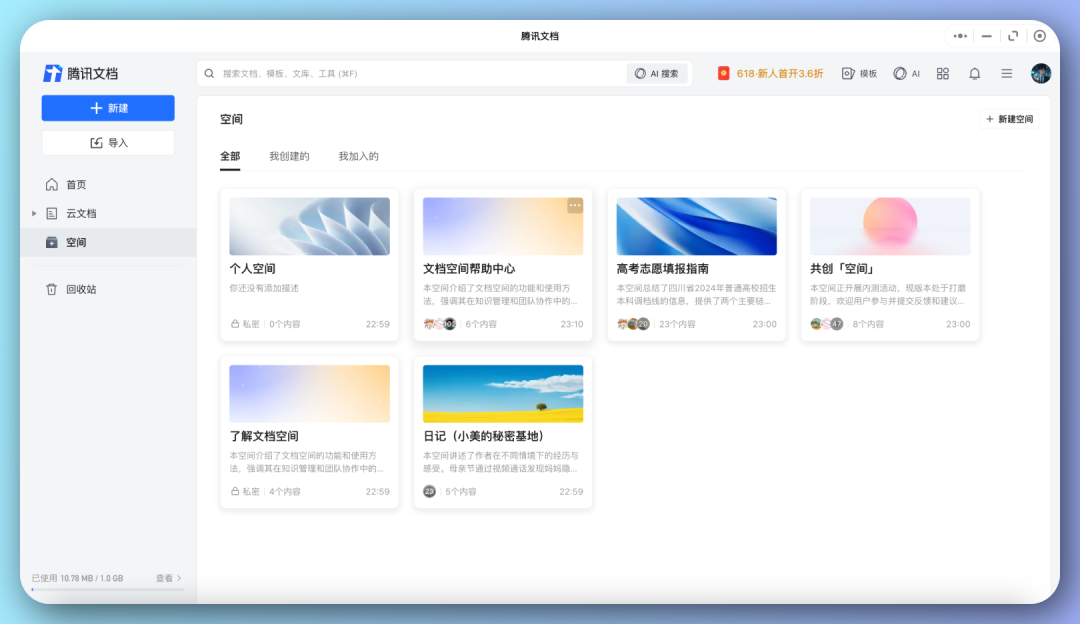The width and height of the screenshot is (1080, 624).
Task: Click 查看 storage details link
Action: pos(169,578)
